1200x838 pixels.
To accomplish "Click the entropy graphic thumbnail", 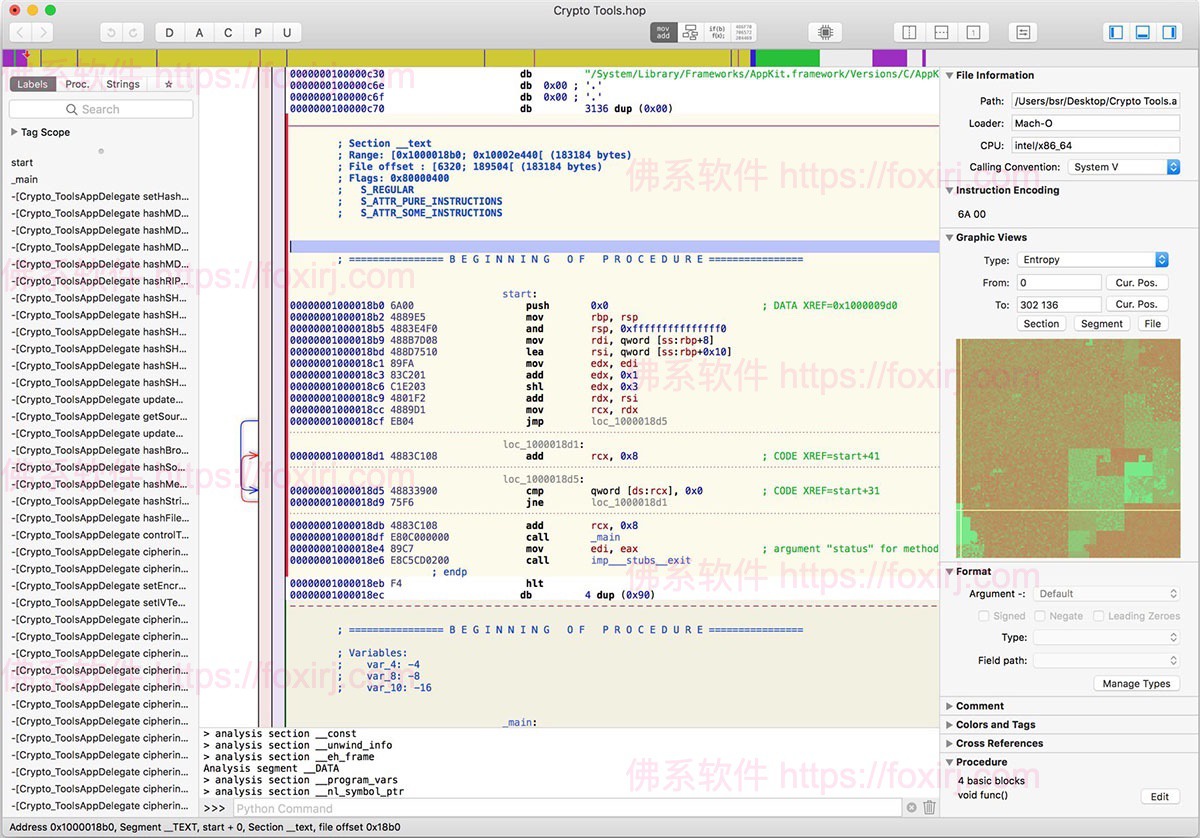I will [1067, 450].
